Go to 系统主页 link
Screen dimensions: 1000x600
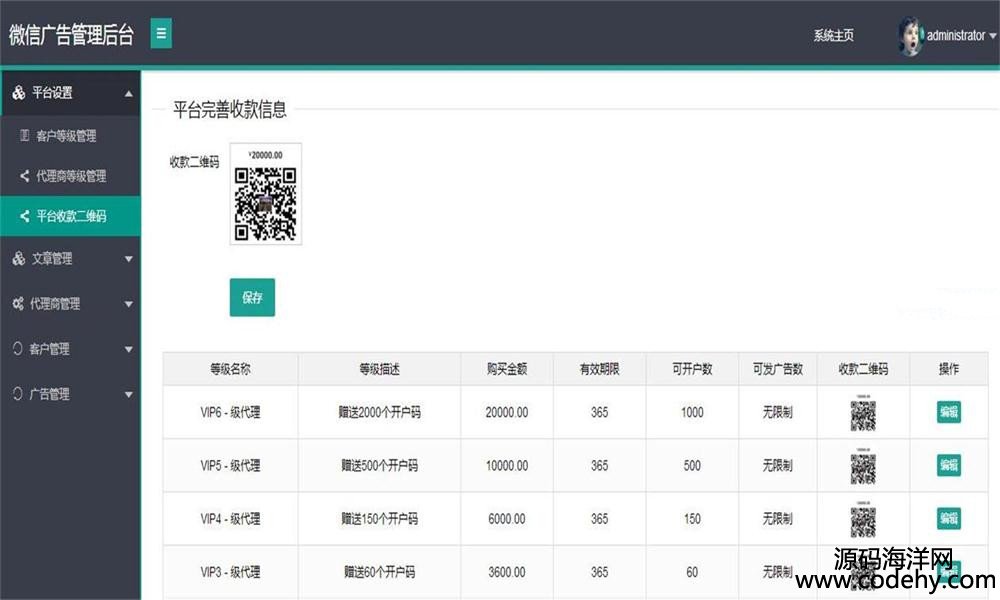pos(833,36)
